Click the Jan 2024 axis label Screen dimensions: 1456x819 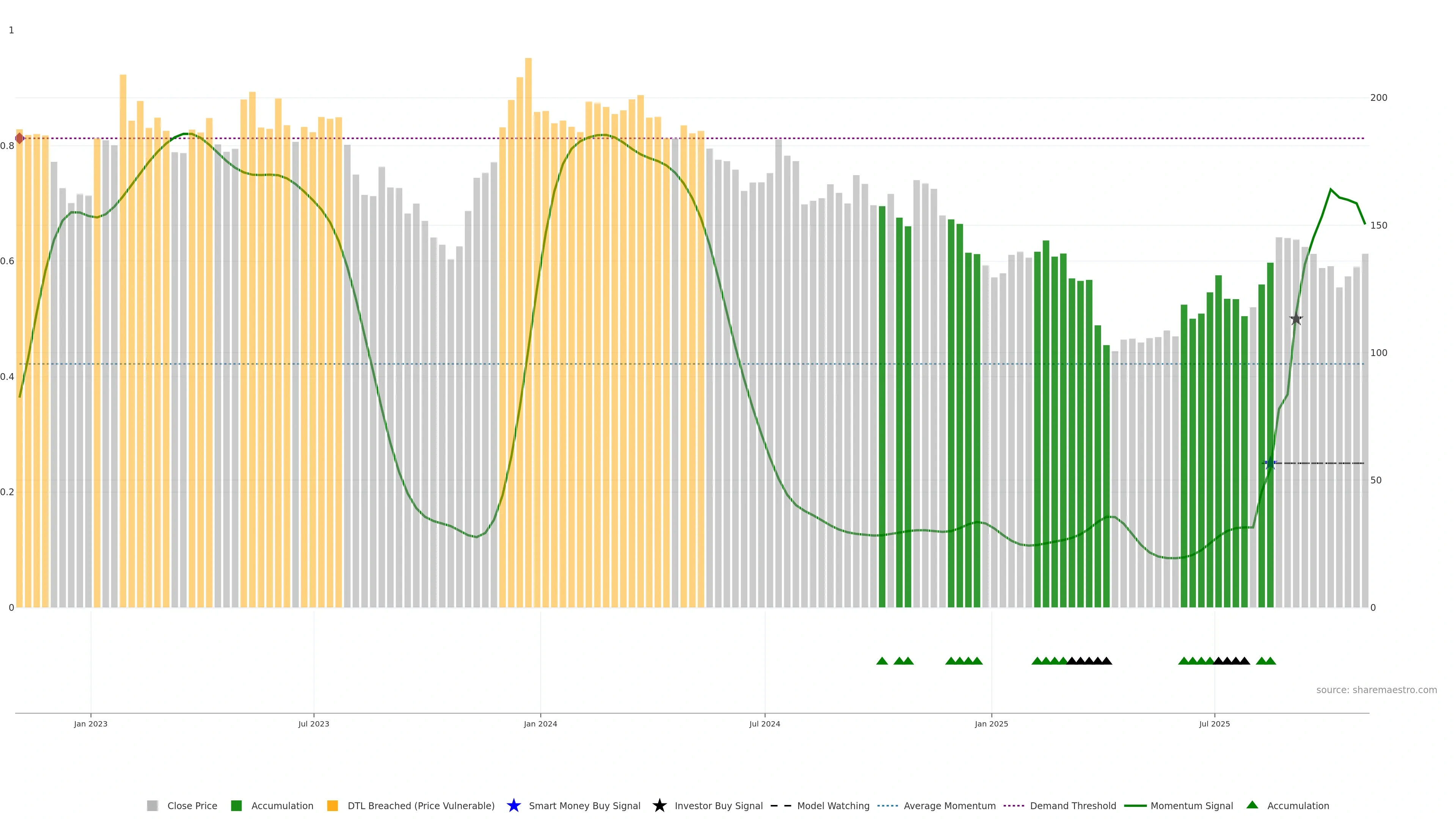(x=540, y=723)
